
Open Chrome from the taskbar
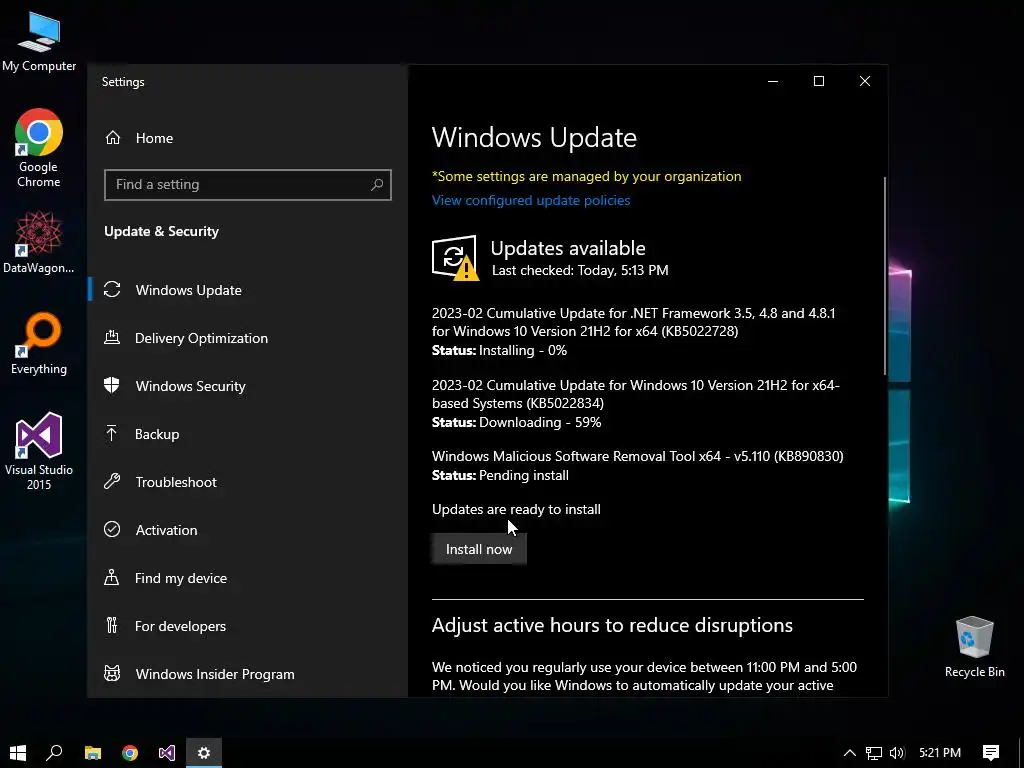tap(130, 753)
